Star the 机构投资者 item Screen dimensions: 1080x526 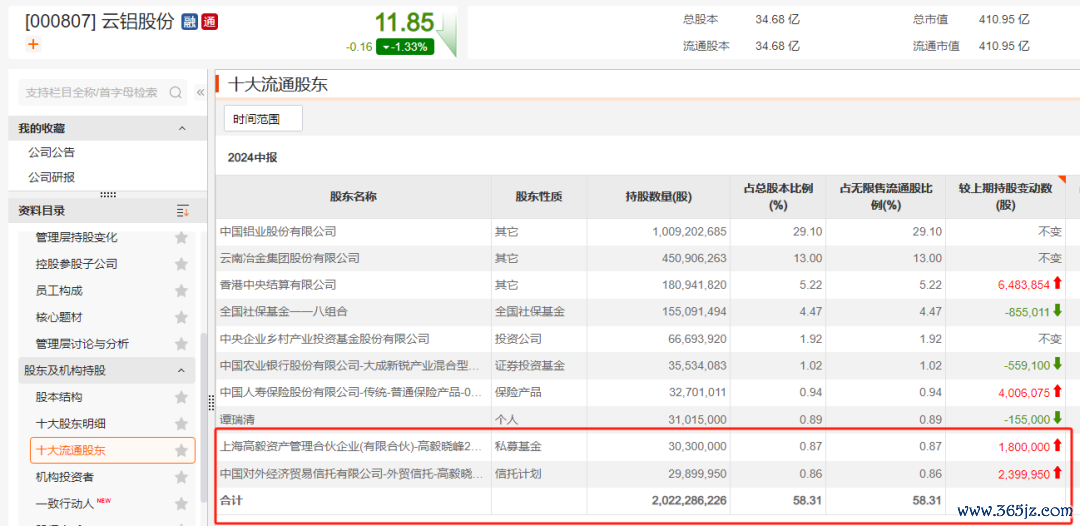(181, 477)
